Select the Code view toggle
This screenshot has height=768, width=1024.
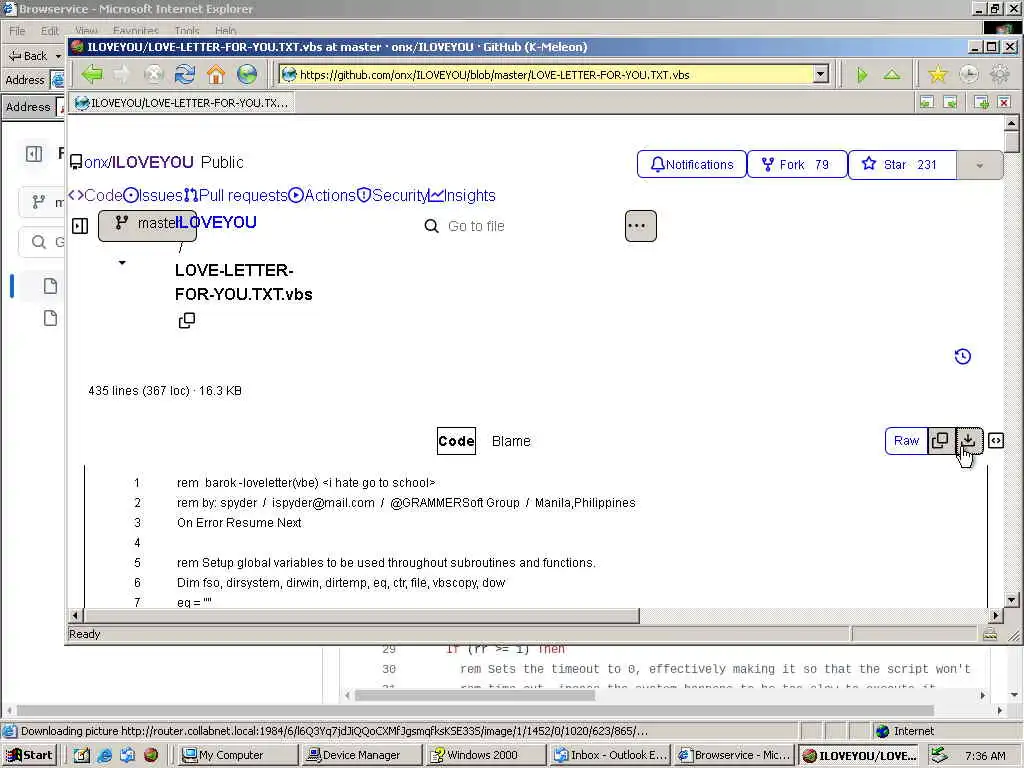[456, 441]
